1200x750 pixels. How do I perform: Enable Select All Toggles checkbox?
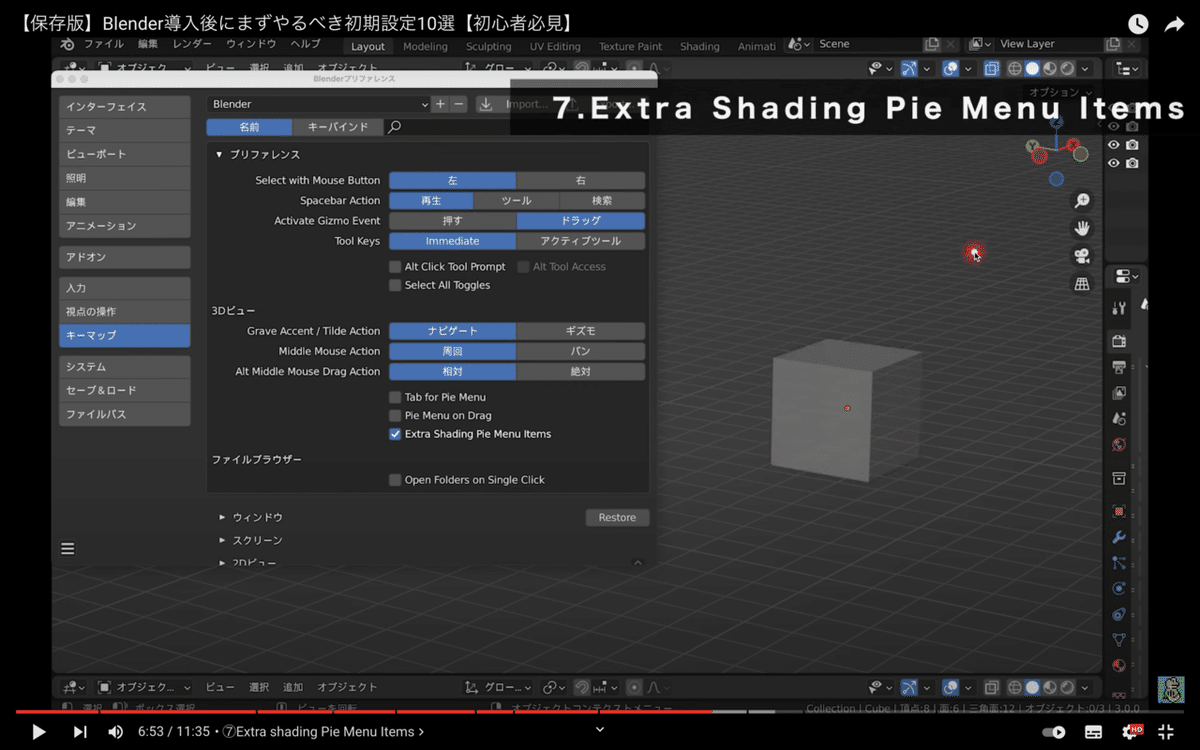395,285
